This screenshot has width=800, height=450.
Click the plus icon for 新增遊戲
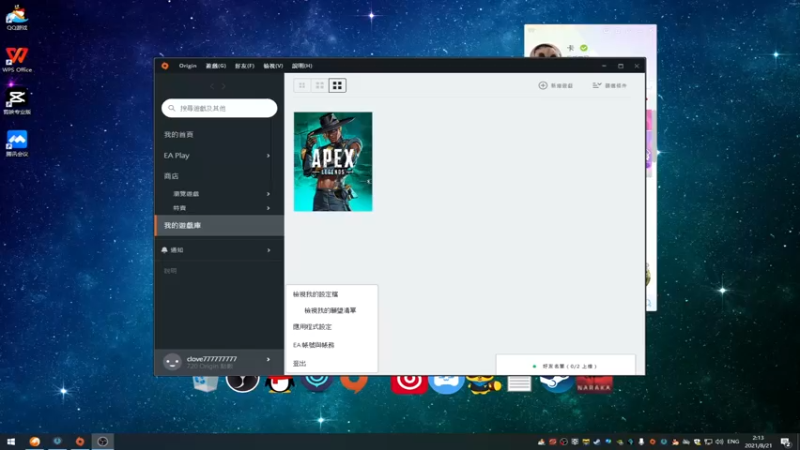click(543, 85)
